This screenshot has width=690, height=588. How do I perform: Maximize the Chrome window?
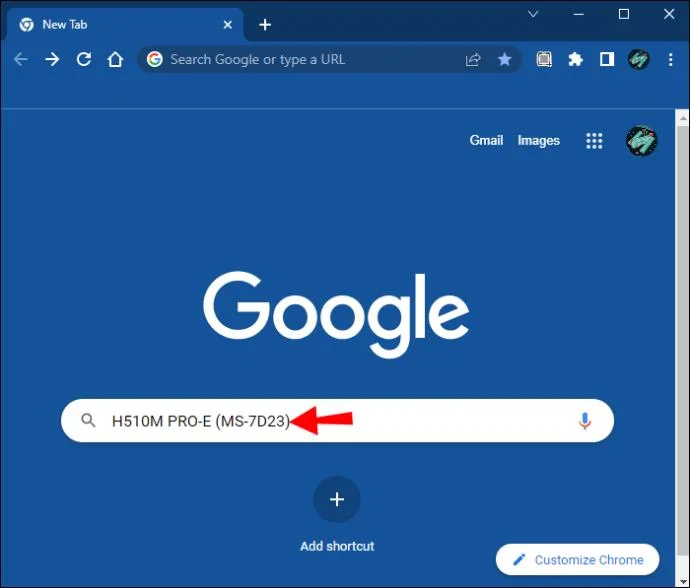(624, 14)
